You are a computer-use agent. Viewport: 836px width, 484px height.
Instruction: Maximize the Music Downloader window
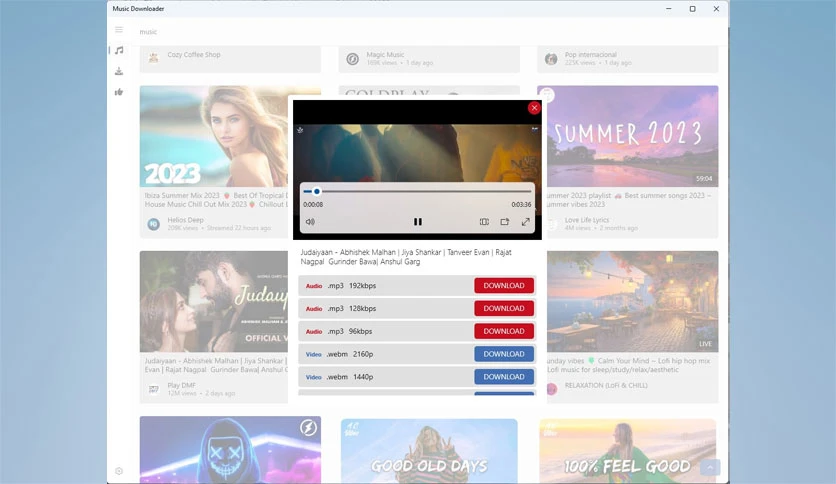tap(693, 9)
